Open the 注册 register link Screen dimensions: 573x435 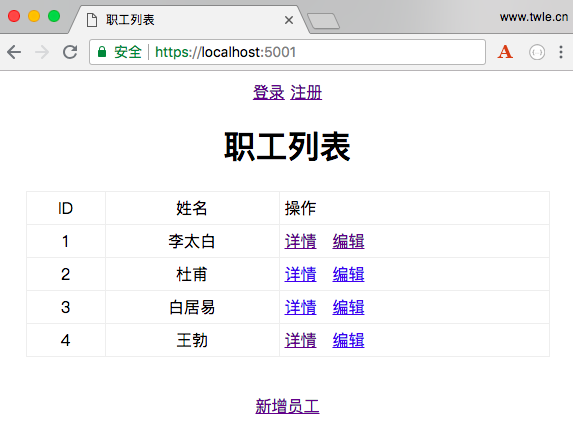tap(306, 92)
